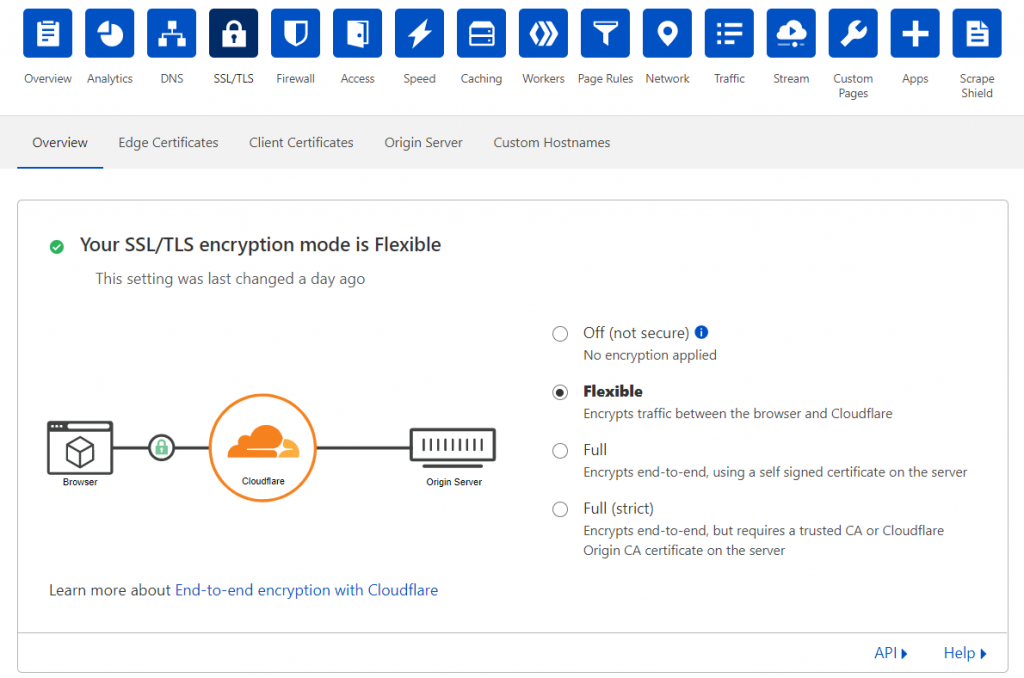Open the Workers chevrons icon

click(x=543, y=34)
